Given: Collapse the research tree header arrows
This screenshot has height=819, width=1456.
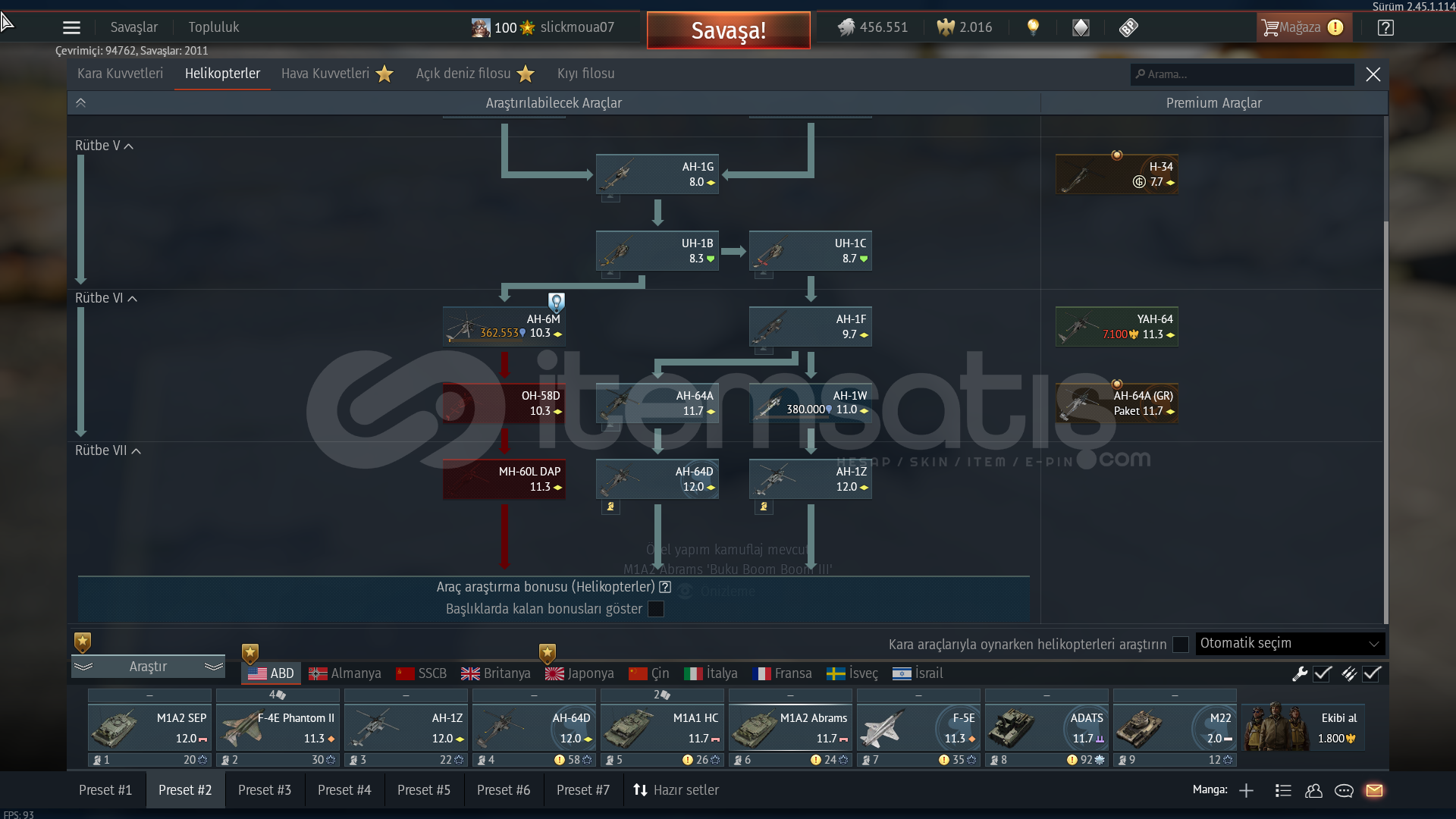Looking at the screenshot, I should pyautogui.click(x=80, y=103).
